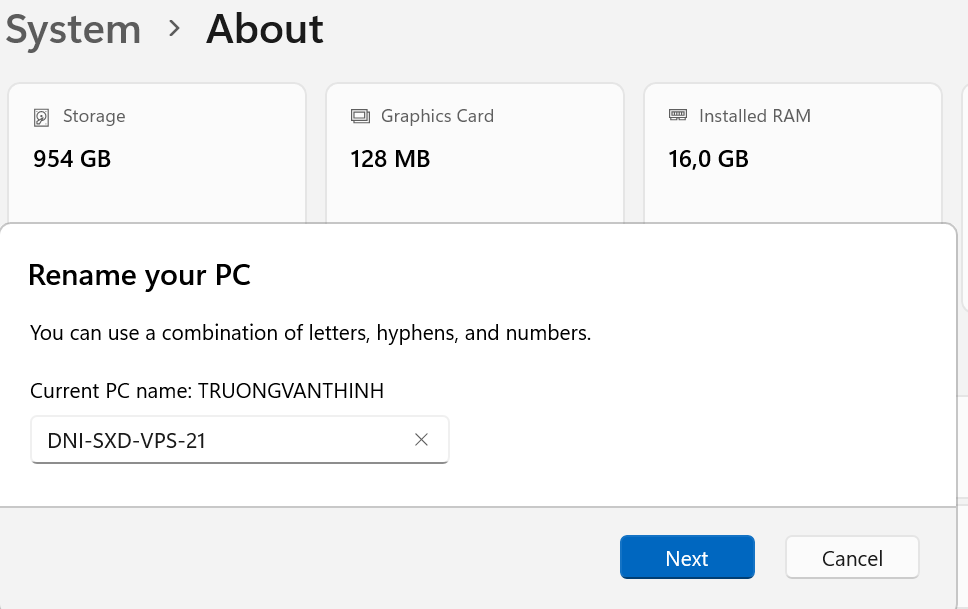Click the breadcrumb chevron after System

point(174,29)
